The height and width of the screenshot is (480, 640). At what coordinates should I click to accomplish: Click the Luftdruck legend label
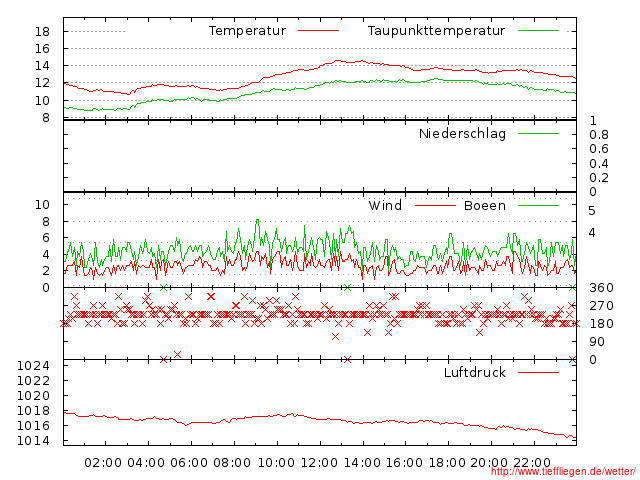click(475, 372)
